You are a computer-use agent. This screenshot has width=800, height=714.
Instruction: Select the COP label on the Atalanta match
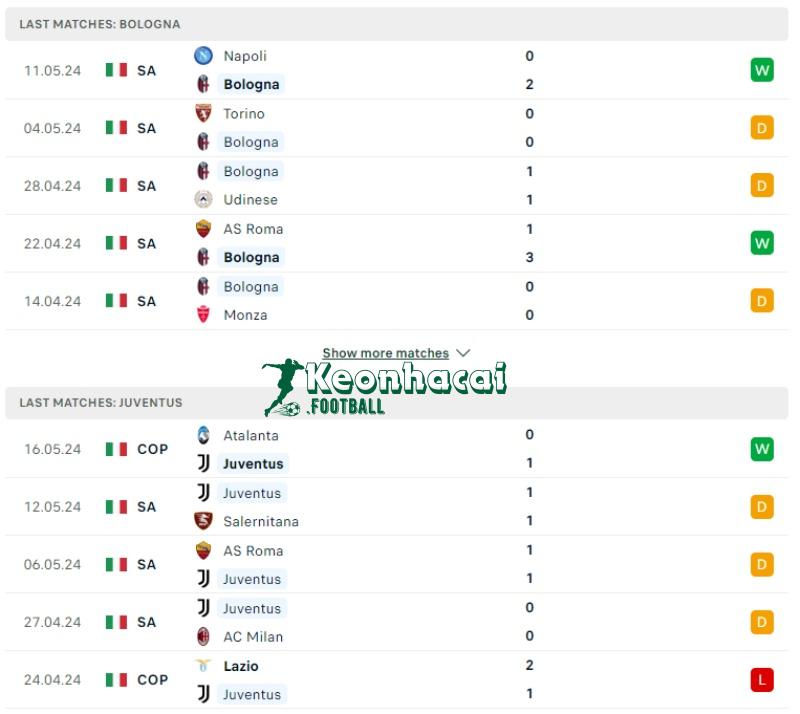[152, 449]
